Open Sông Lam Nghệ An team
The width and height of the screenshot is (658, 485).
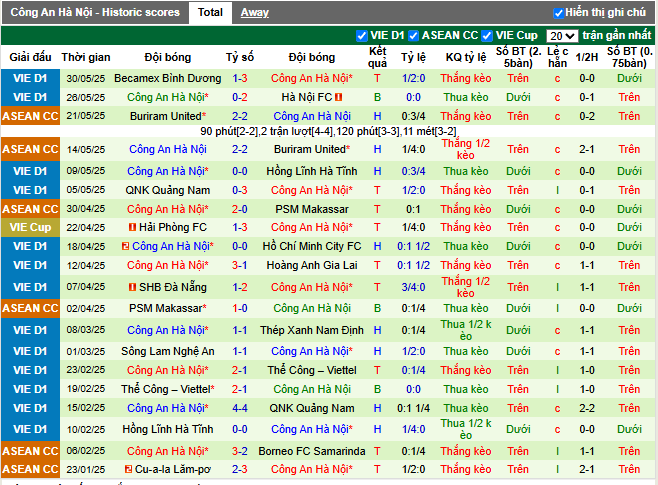pos(167,351)
